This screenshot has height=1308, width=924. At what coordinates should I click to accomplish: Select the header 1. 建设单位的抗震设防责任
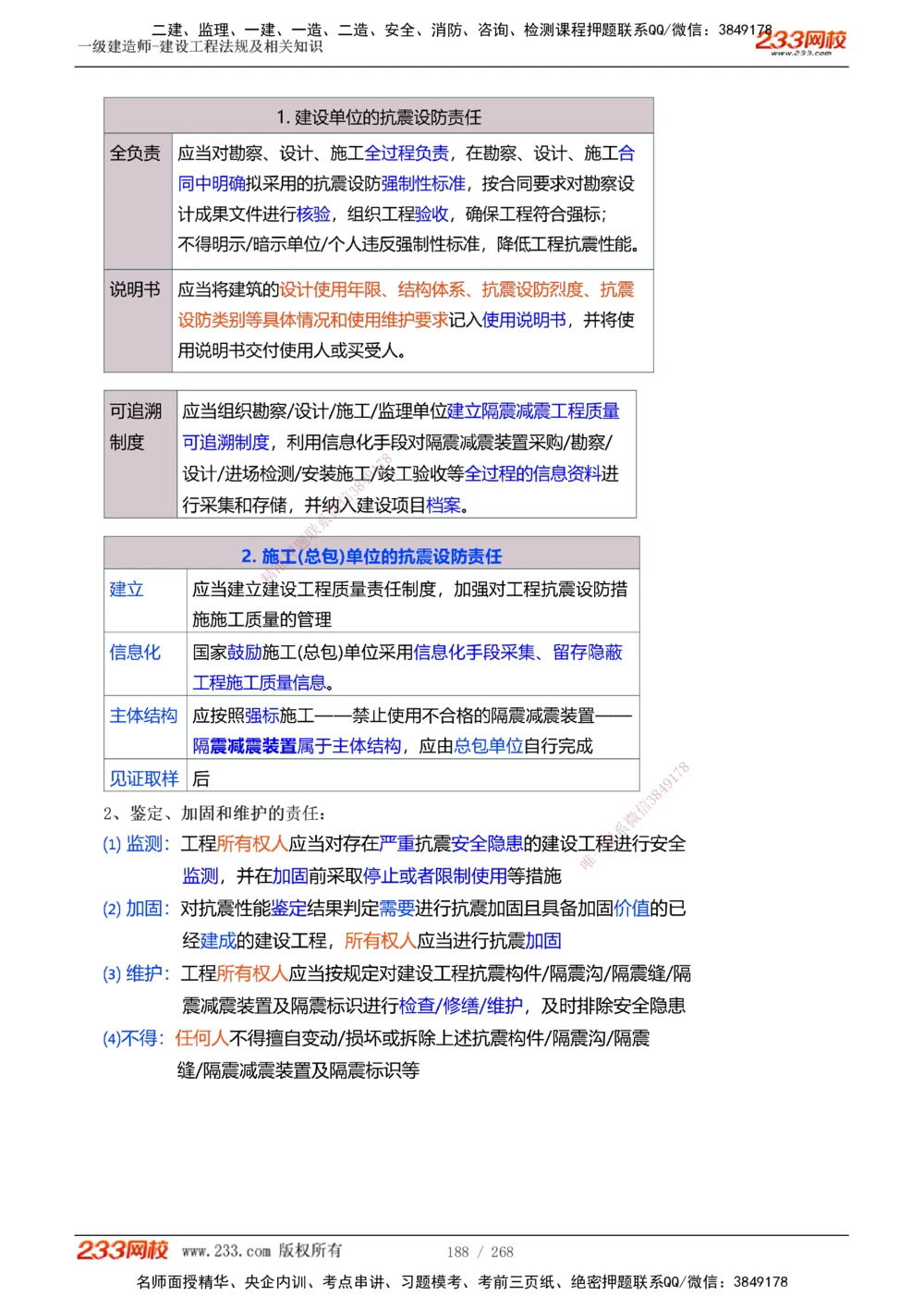377,117
